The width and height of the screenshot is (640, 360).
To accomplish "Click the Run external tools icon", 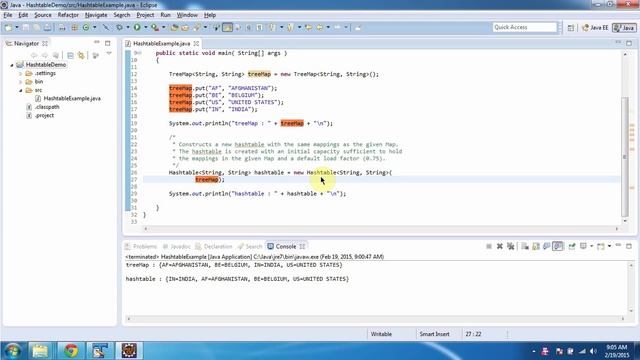I will coord(155,27).
